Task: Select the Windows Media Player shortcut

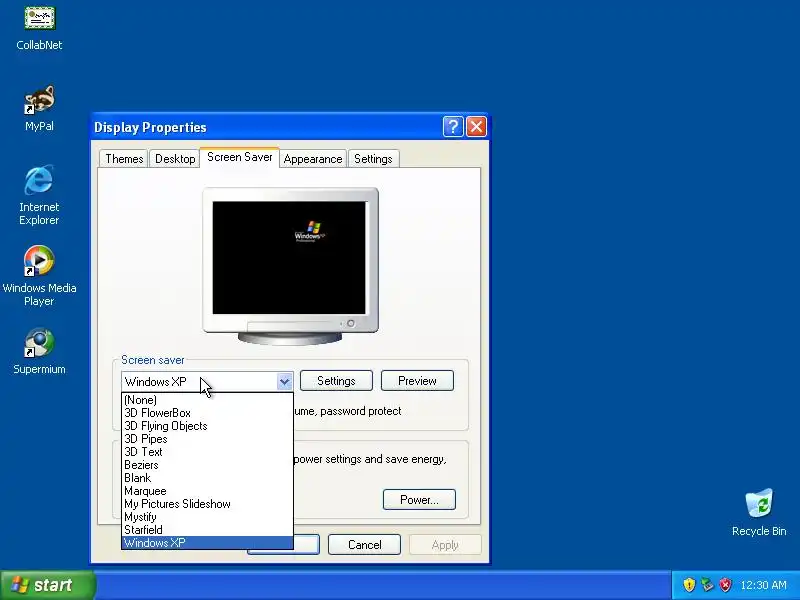Action: coord(39,276)
